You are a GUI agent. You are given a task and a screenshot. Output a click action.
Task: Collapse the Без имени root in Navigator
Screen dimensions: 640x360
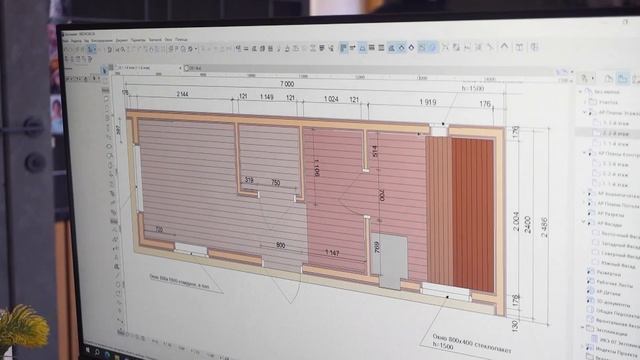(580, 92)
